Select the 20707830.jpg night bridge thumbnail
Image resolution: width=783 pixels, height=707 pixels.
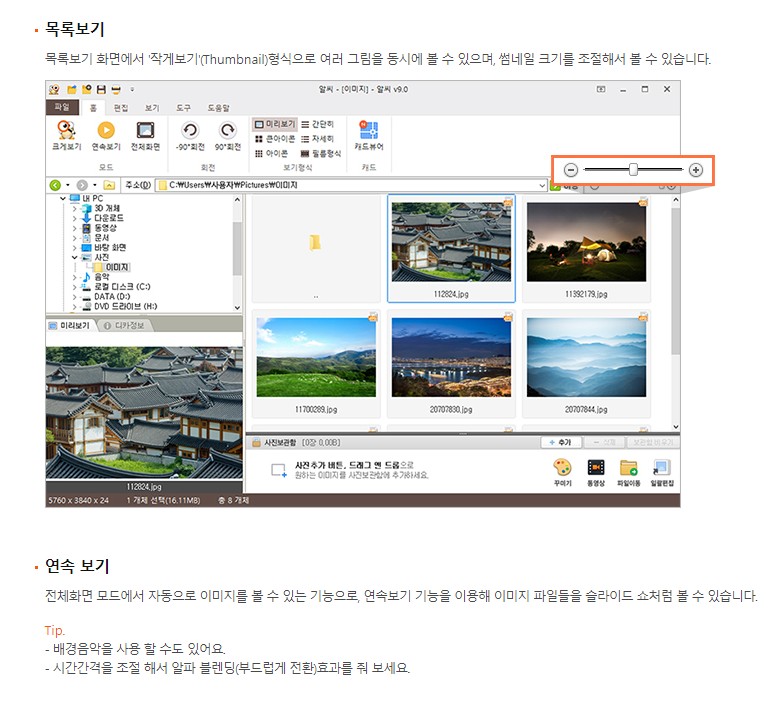(451, 364)
